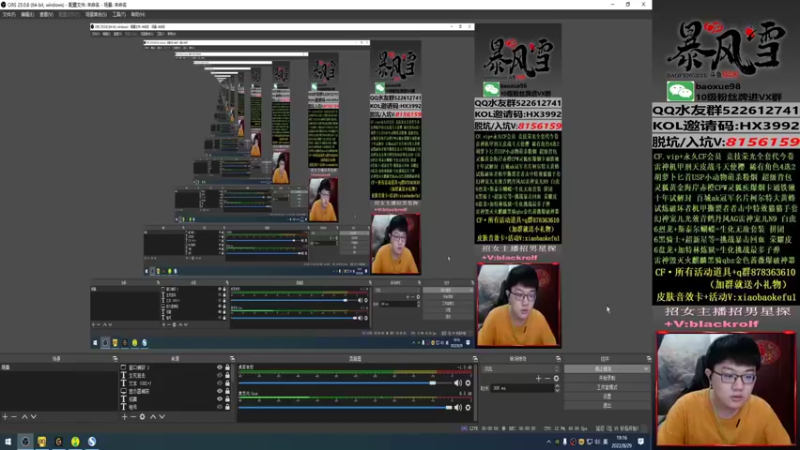The width and height of the screenshot is (800, 450).
Task: Click the Mic/Aux volume slider handle
Action: coord(448,408)
